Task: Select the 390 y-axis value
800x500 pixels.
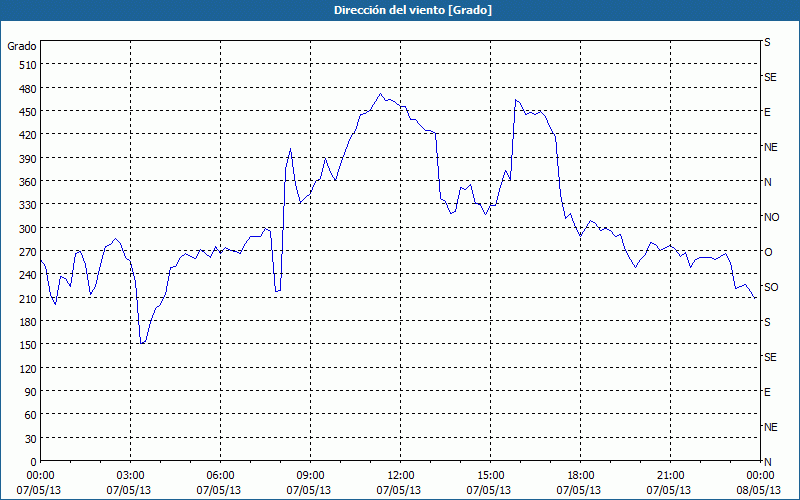Action: click(x=29, y=159)
